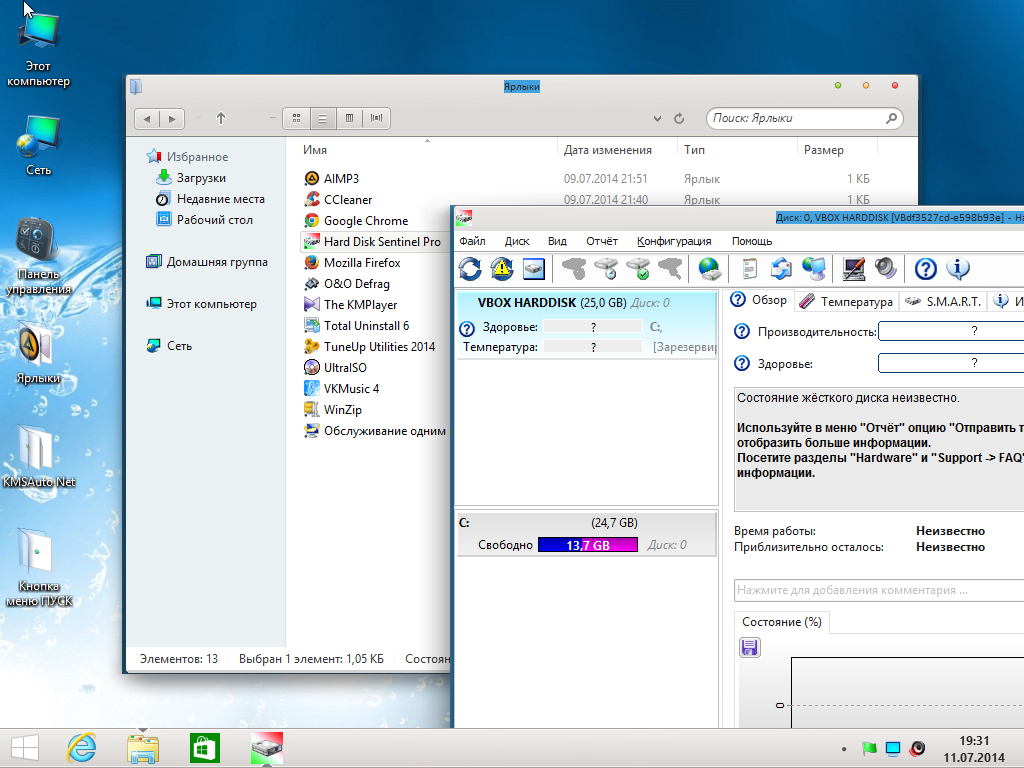The width and height of the screenshot is (1024, 768).
Task: Open the Конфигурация menu
Action: (674, 241)
